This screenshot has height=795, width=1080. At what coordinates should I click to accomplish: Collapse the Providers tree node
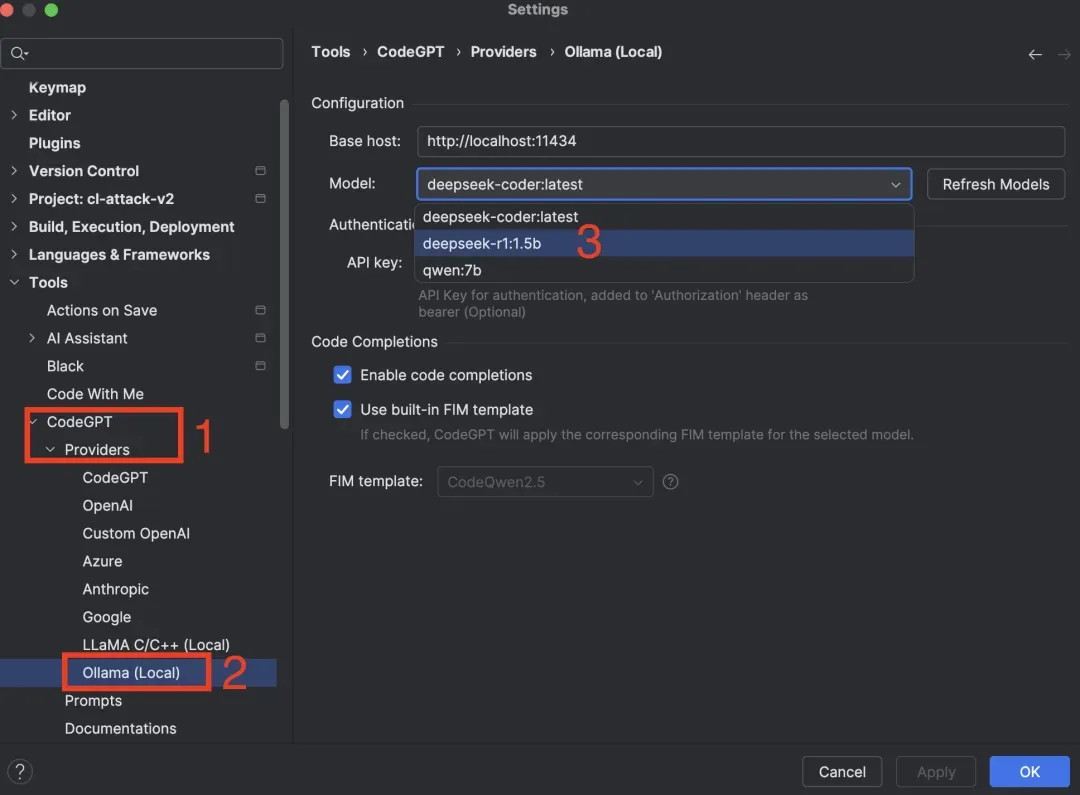51,450
